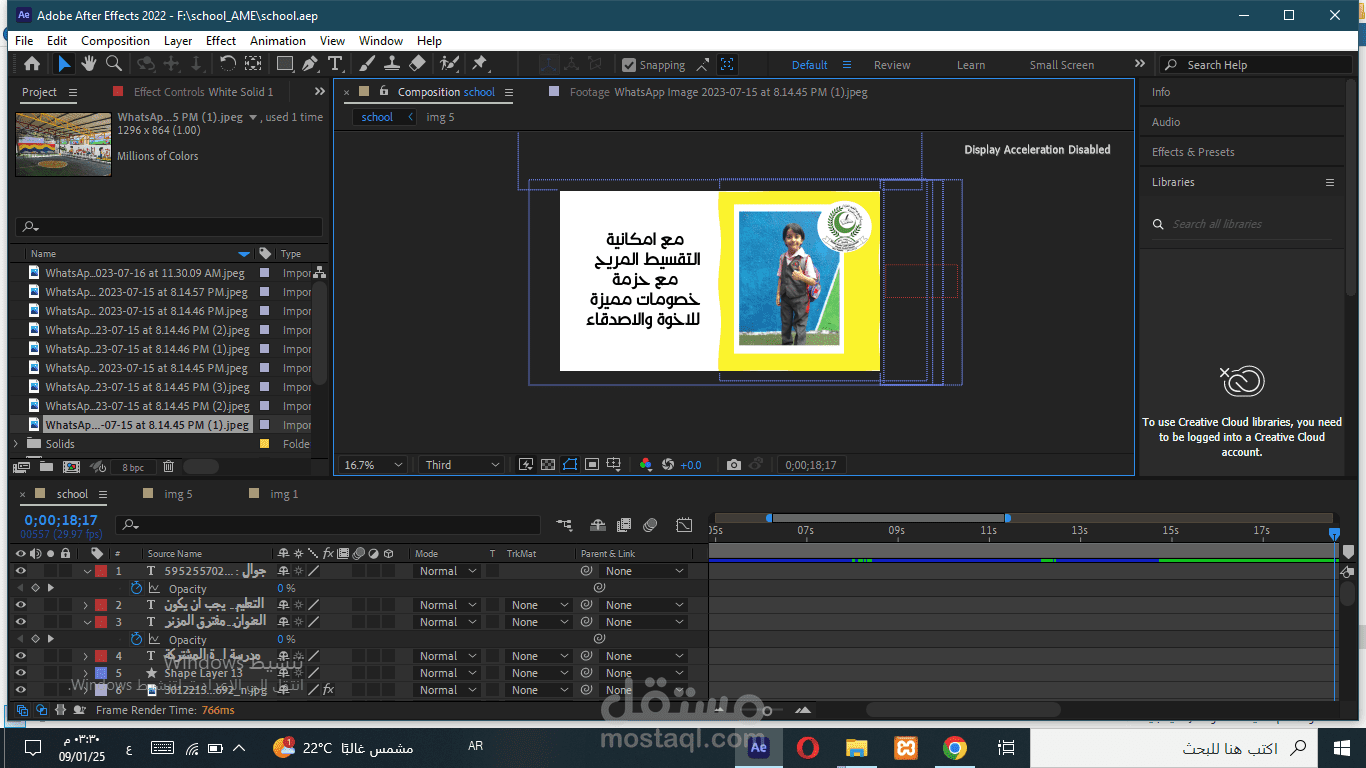Click the red label swatch of layer 1
The width and height of the screenshot is (1366, 768).
click(101, 571)
